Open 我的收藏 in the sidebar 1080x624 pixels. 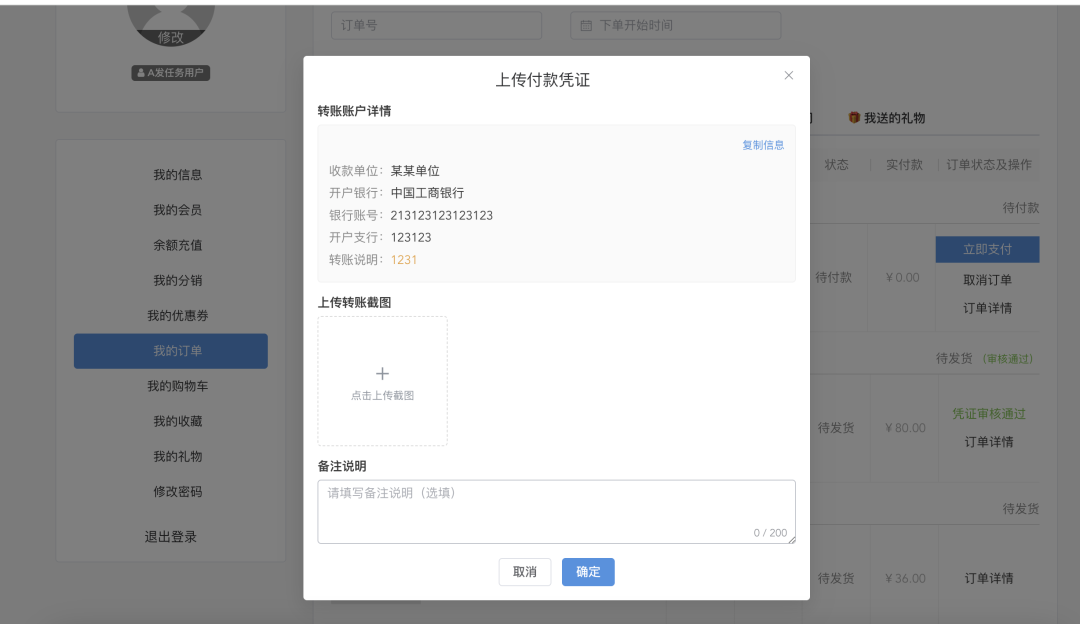point(178,422)
